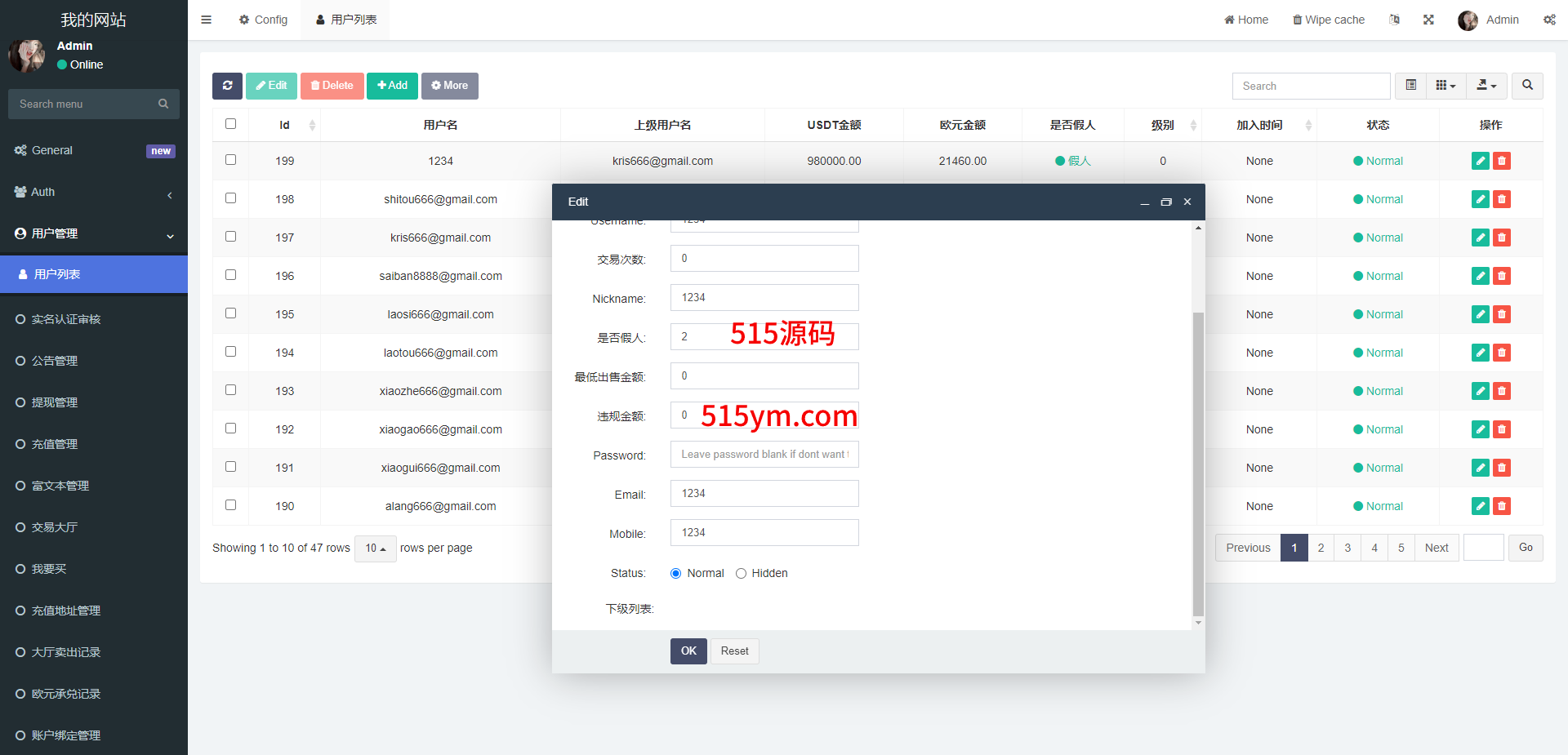Click the OK button in Edit dialog

688,651
